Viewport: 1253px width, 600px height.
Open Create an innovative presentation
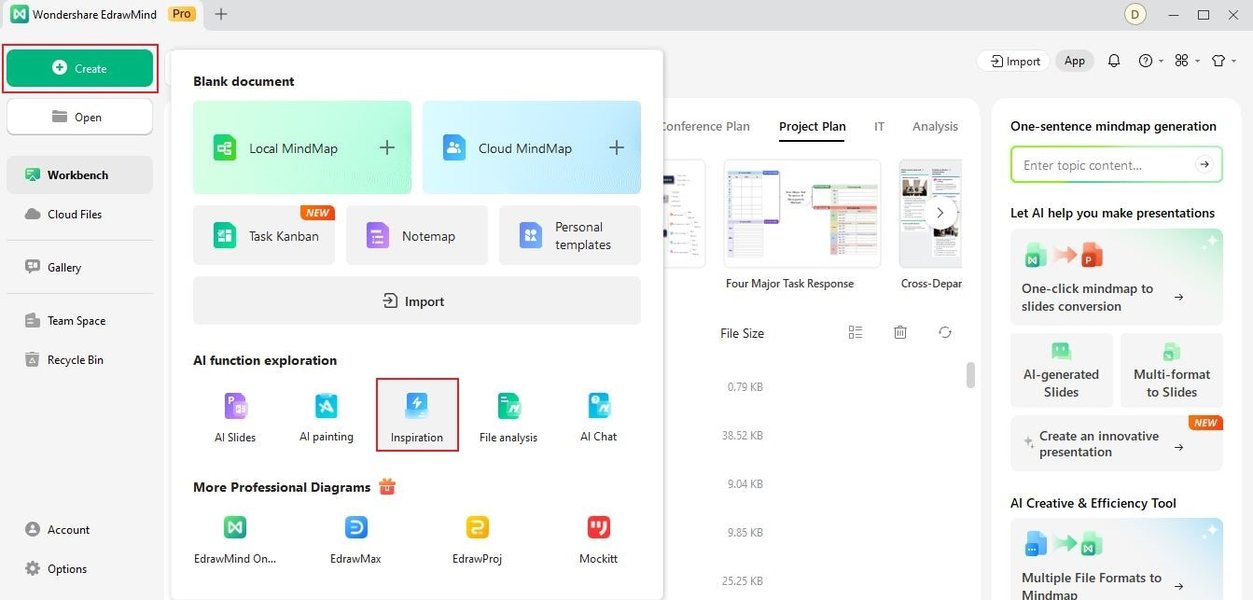coord(1116,444)
